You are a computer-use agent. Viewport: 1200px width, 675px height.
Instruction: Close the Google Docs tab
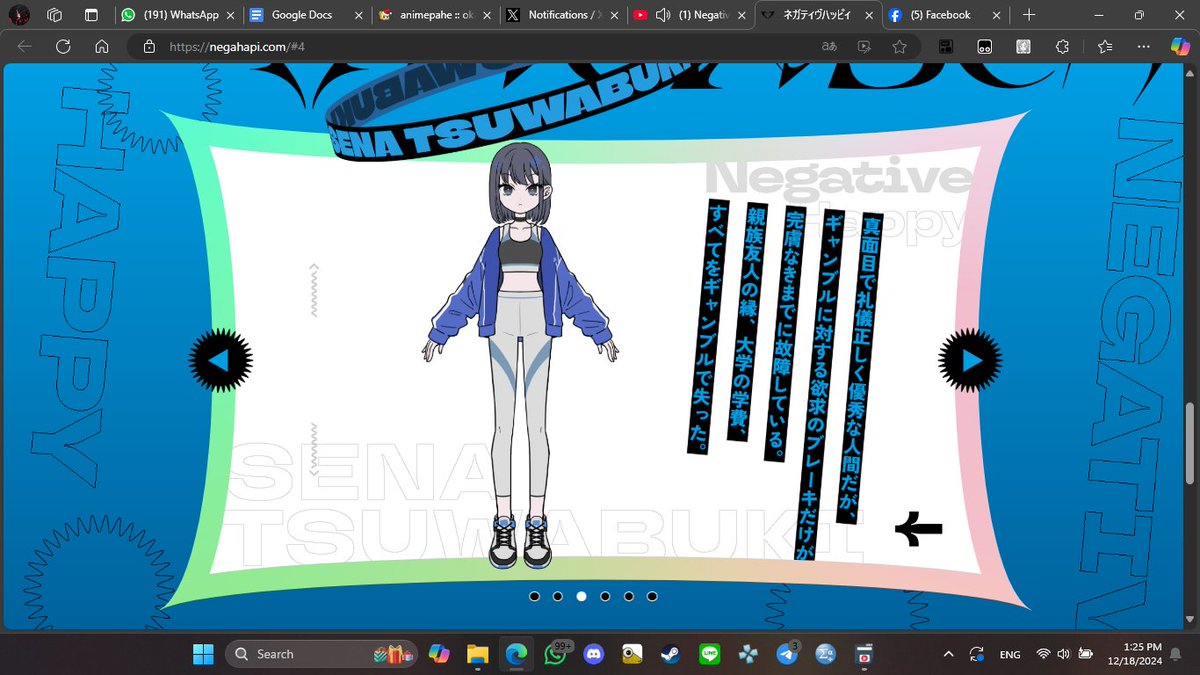coord(357,15)
